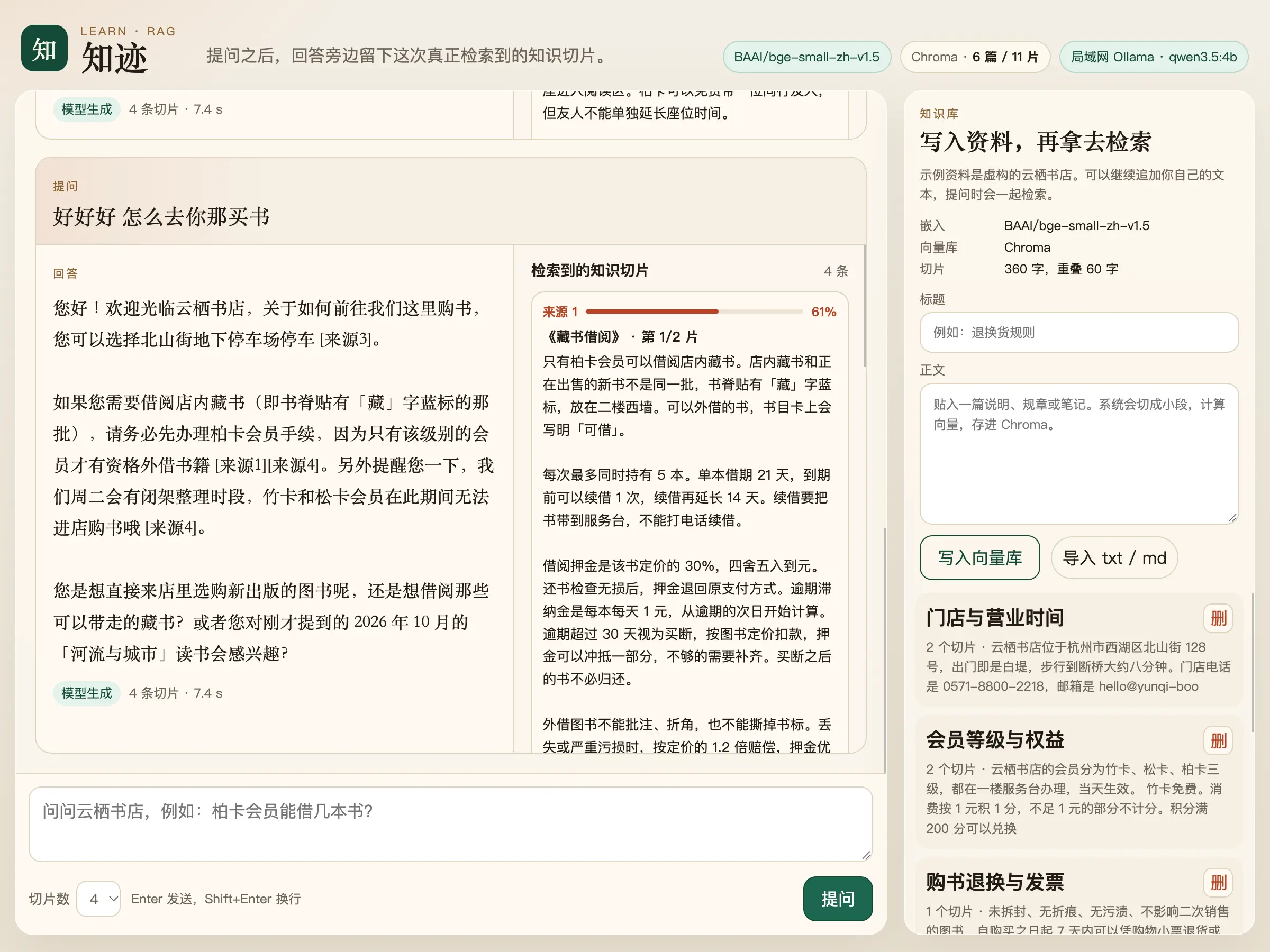Click the conversation area scrollbar
1270x952 pixels.
coord(884,649)
